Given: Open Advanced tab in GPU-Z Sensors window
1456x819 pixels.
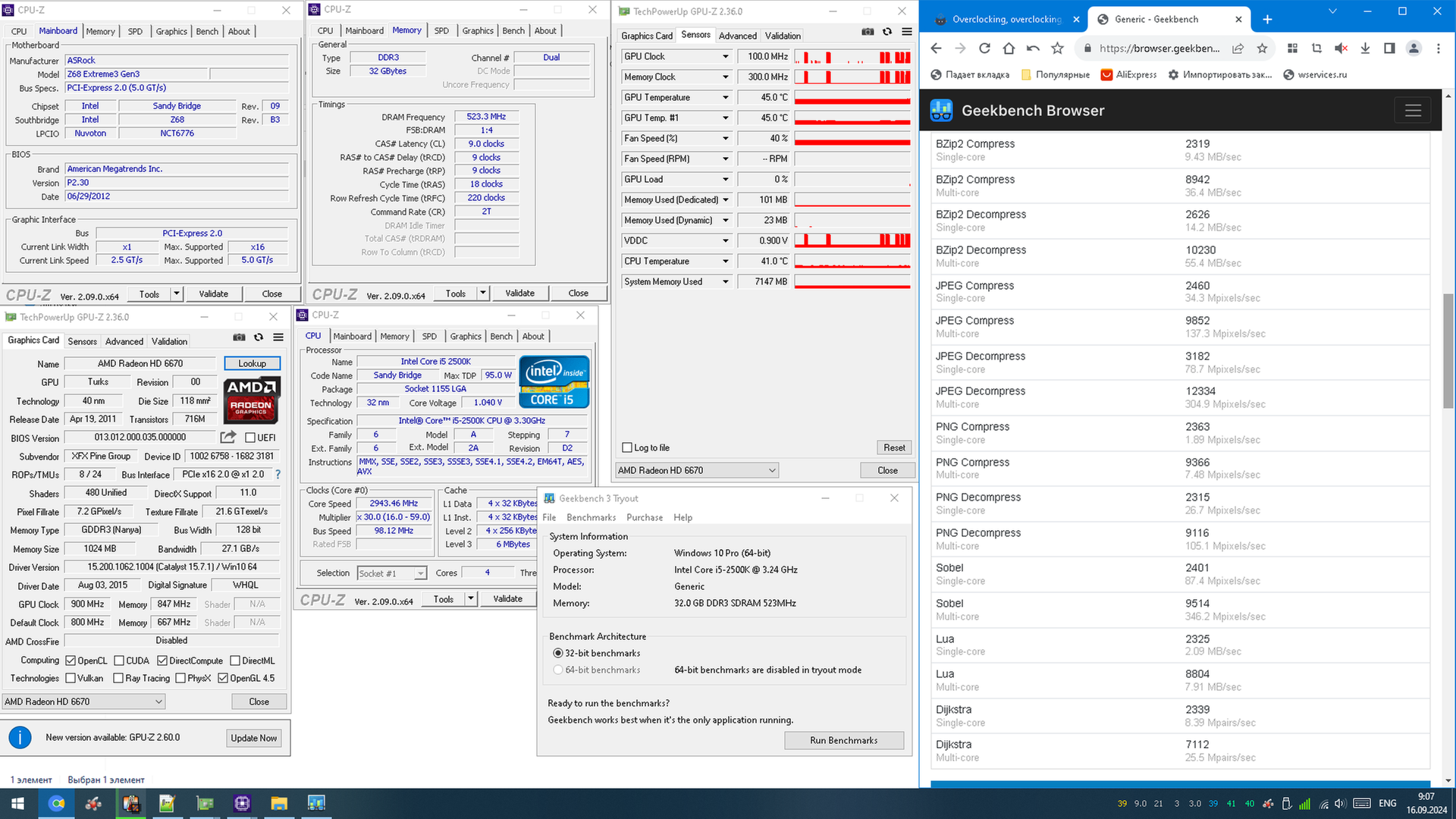Looking at the screenshot, I should pos(737,36).
